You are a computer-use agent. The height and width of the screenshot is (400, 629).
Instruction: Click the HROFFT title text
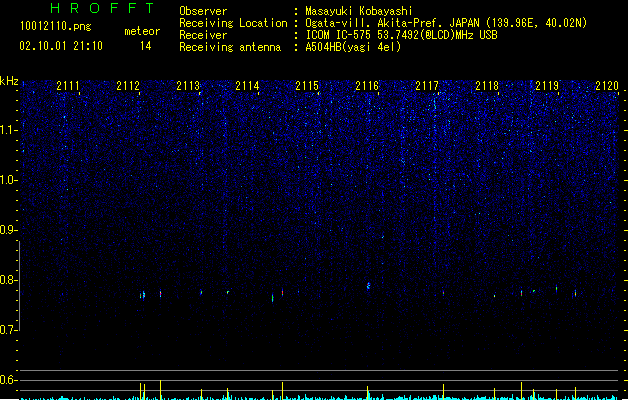(102, 8)
